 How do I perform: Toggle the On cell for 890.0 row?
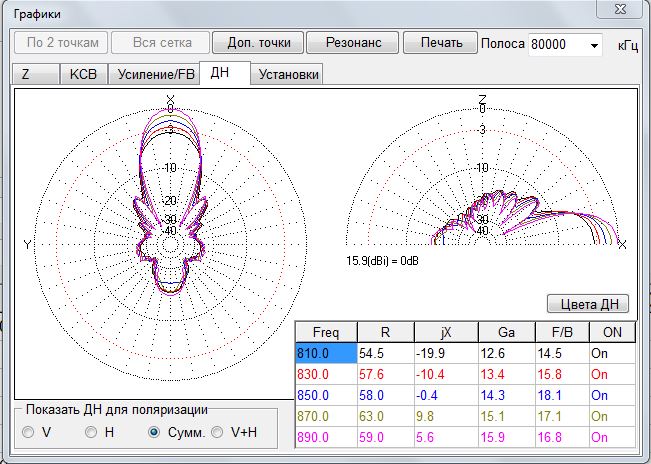[612, 436]
